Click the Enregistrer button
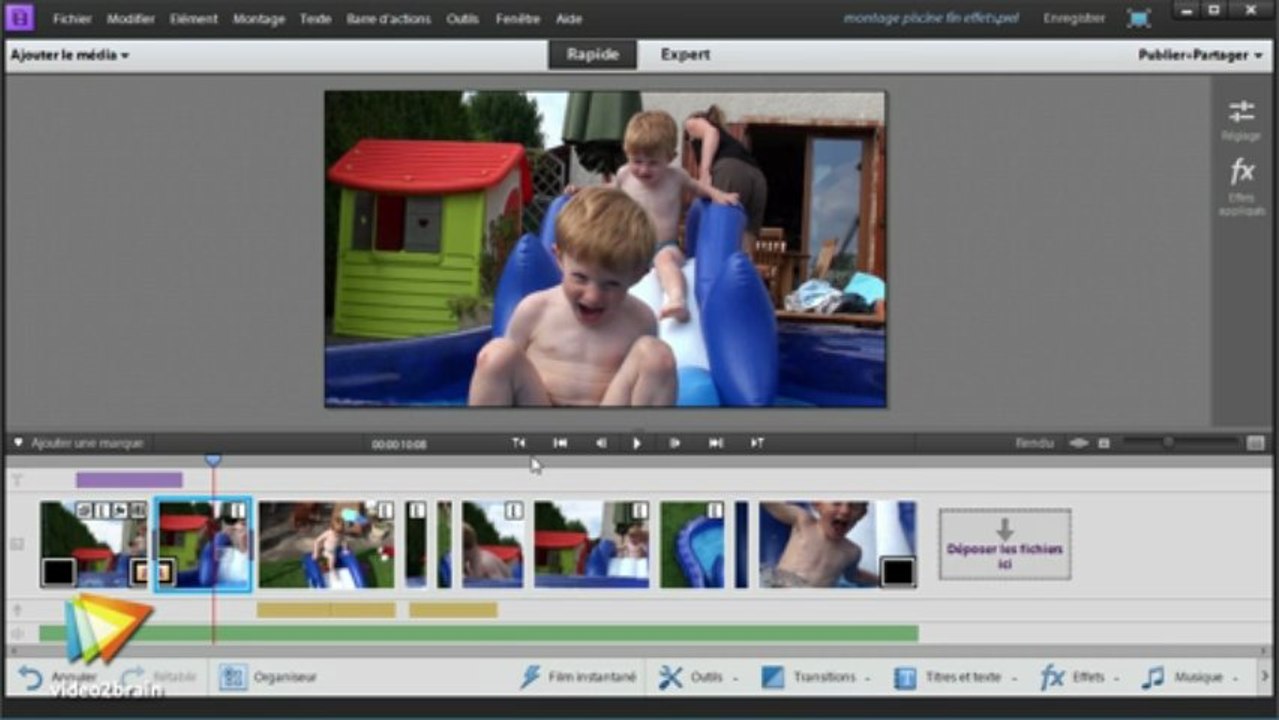1279x720 pixels. tap(1074, 18)
